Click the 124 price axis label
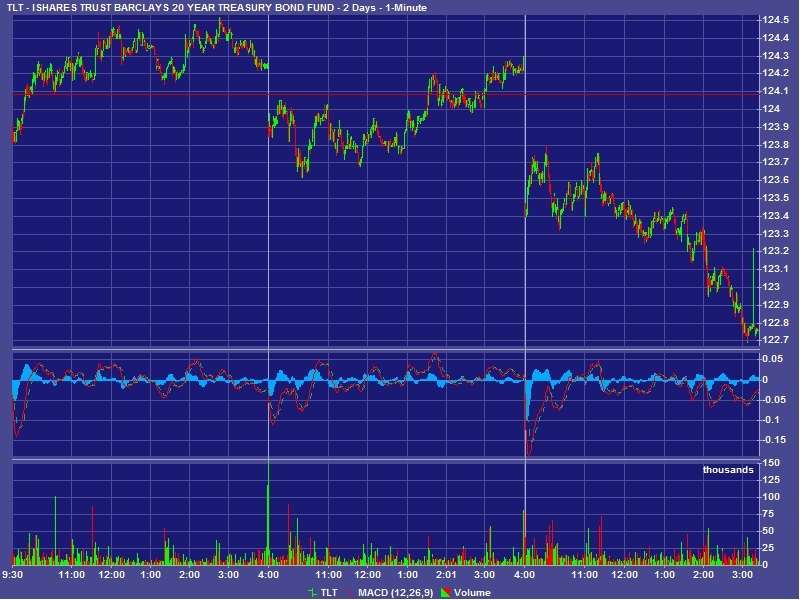800x600 pixels. coord(770,109)
